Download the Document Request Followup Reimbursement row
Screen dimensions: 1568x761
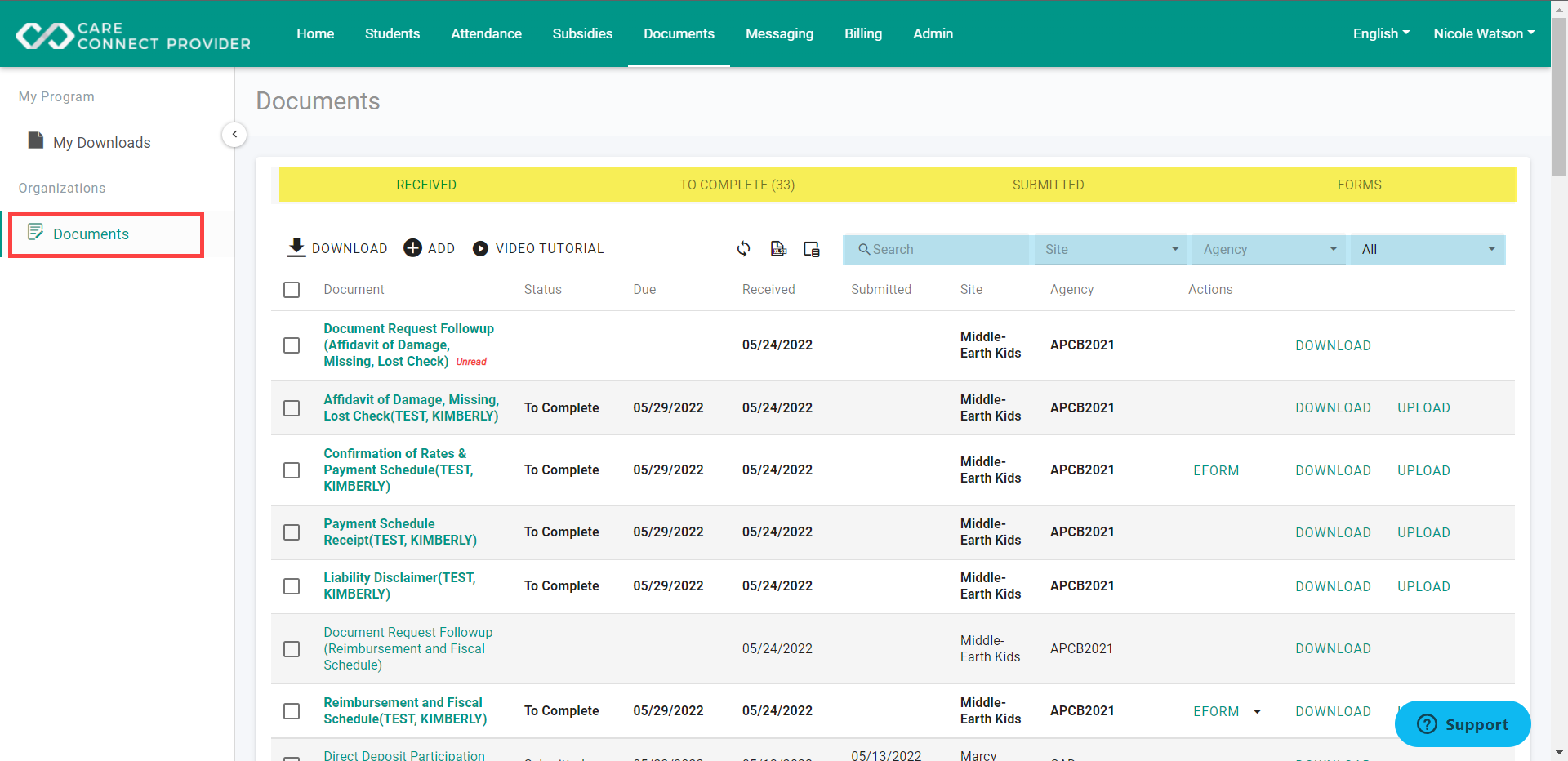1333,648
